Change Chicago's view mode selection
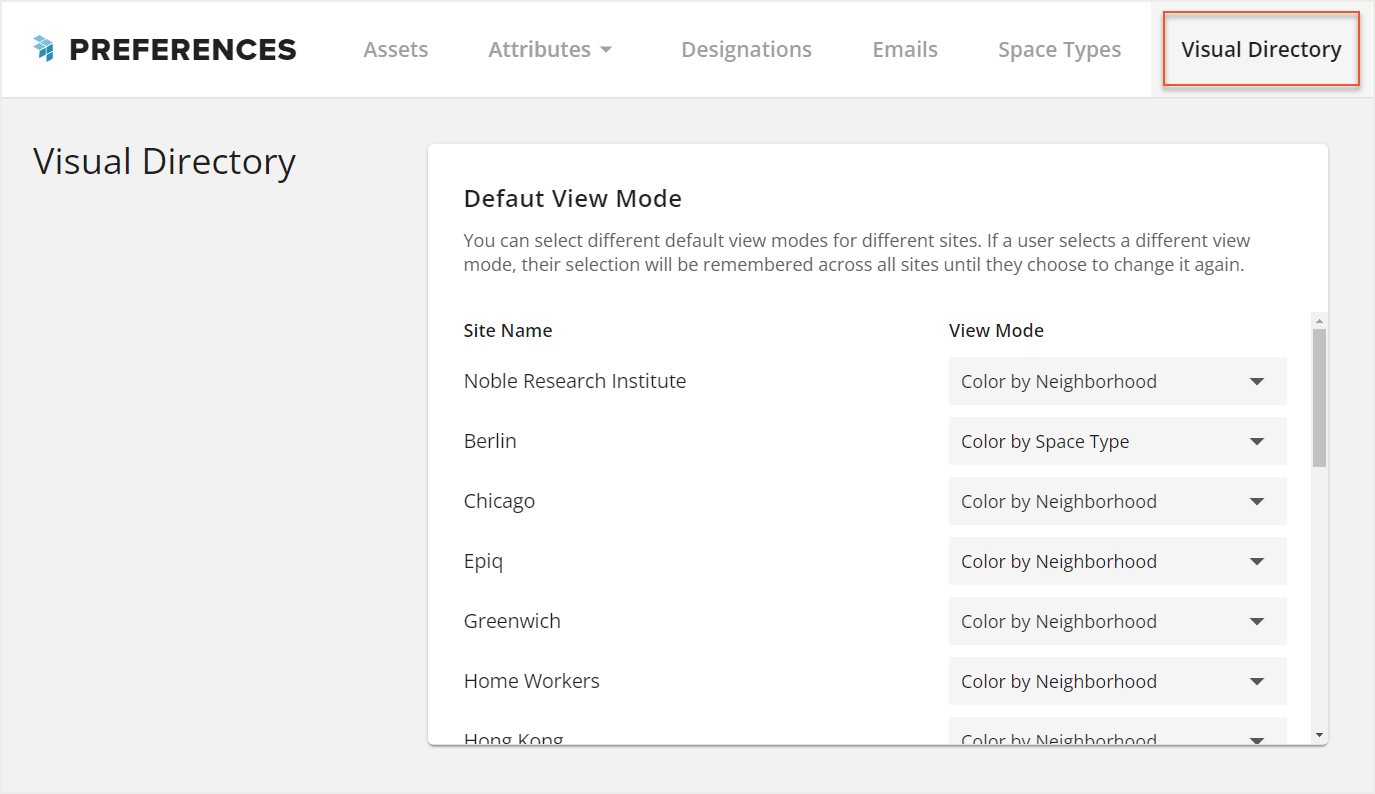This screenshot has height=794, width=1375. coord(1117,501)
